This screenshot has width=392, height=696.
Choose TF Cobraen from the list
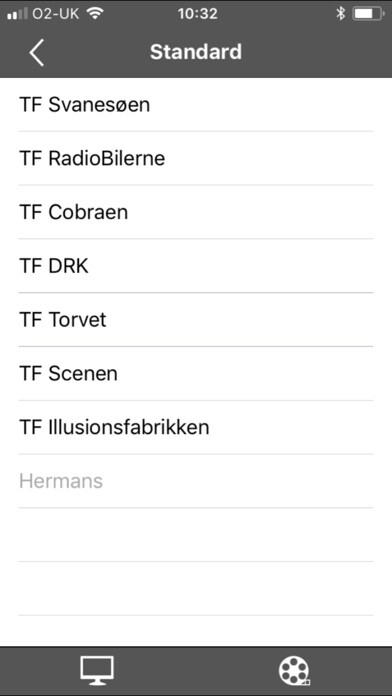[x=196, y=212]
